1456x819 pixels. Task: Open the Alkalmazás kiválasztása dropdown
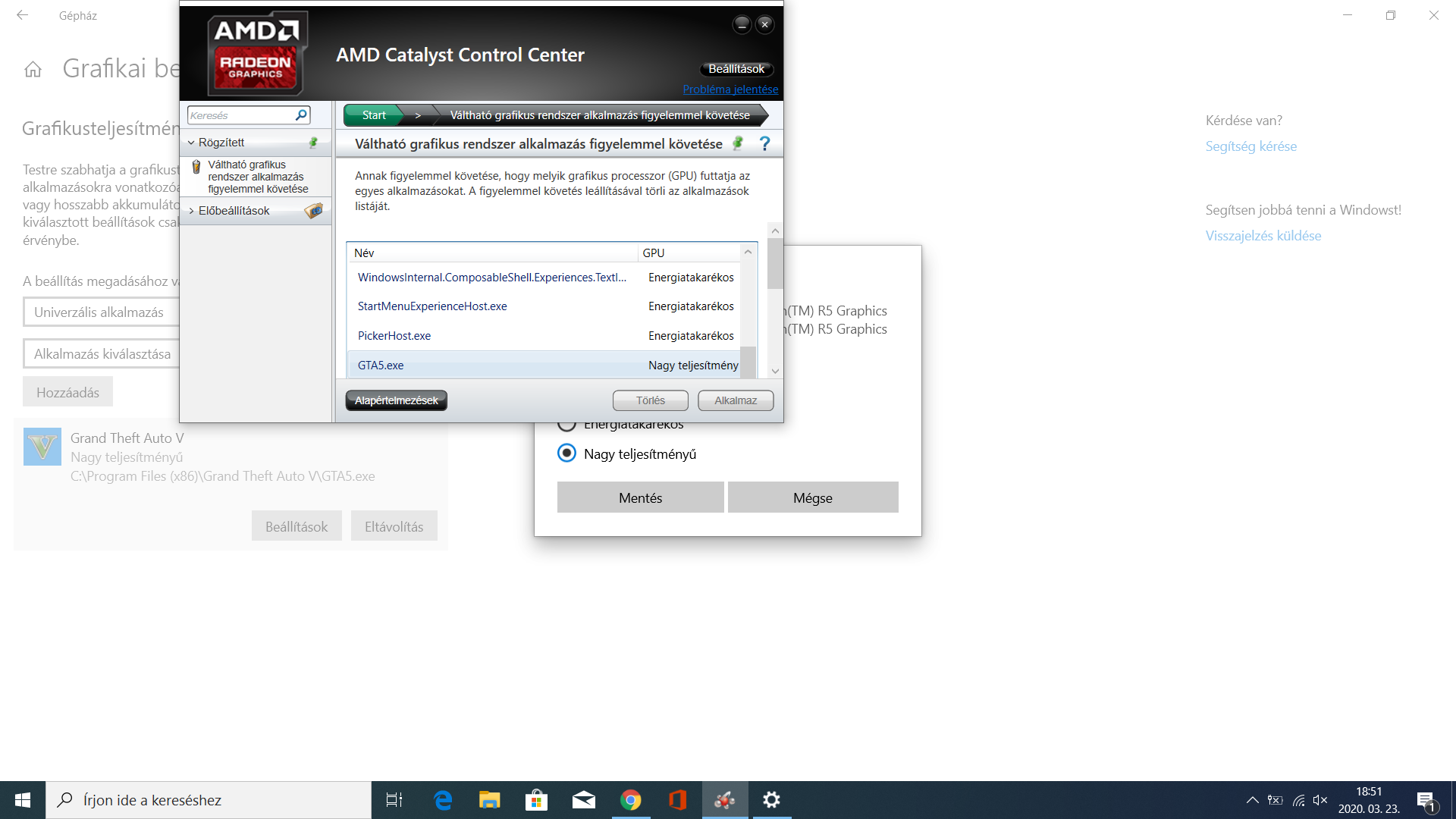(102, 354)
